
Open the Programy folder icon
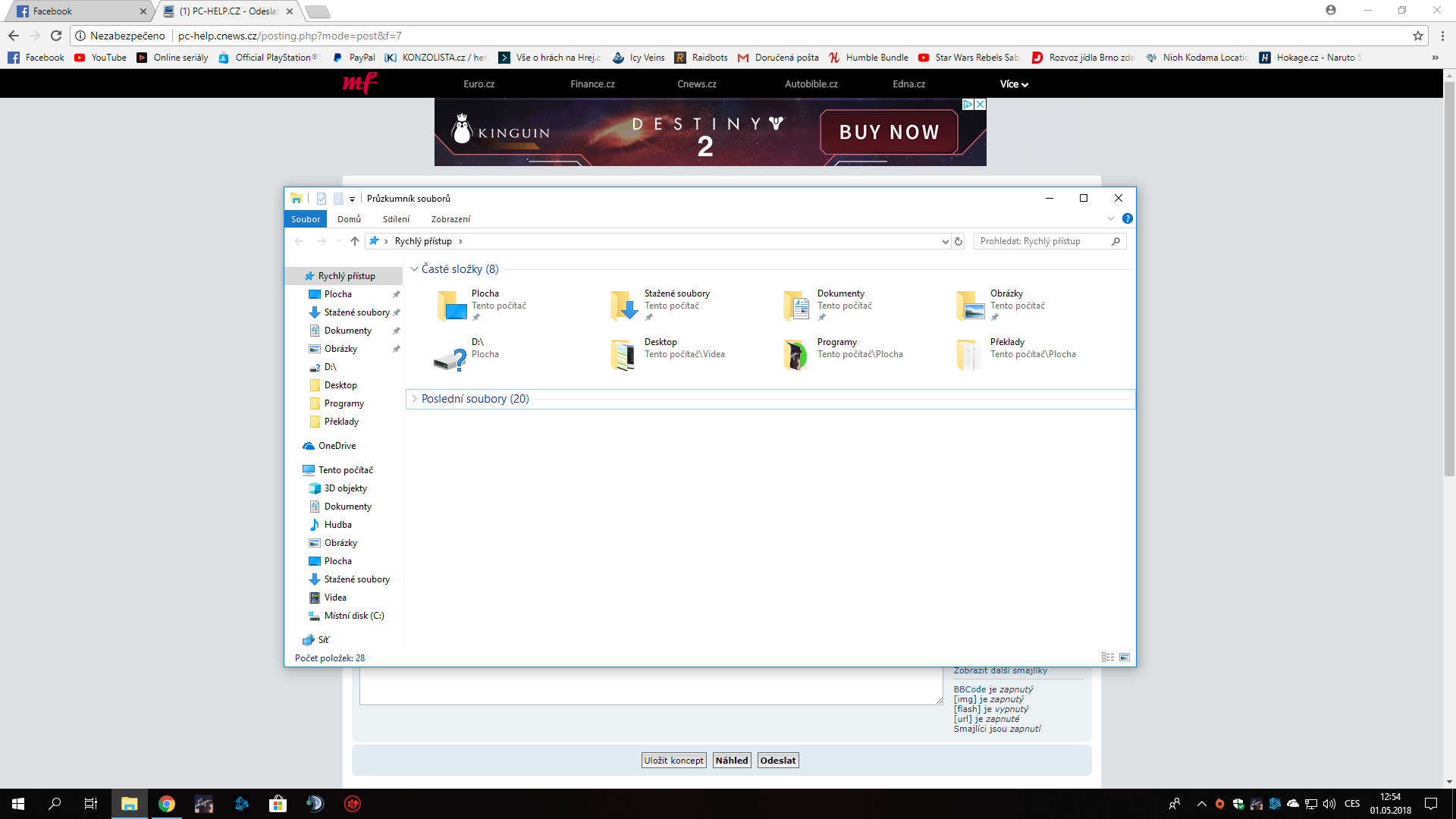[x=795, y=354]
